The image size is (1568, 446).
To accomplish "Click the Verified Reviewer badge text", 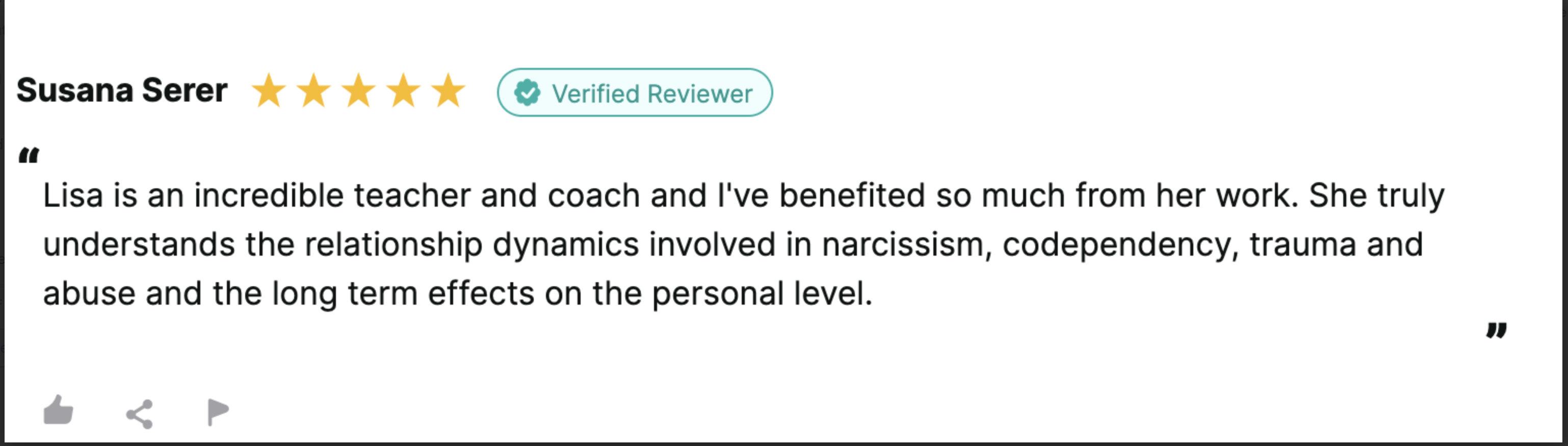I will tap(652, 94).
